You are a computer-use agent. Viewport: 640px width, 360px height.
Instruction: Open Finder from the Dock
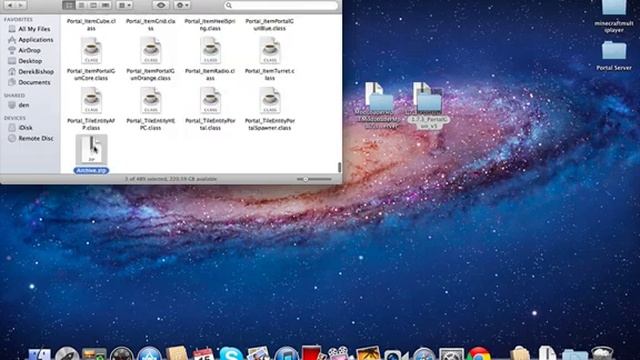tap(39, 354)
